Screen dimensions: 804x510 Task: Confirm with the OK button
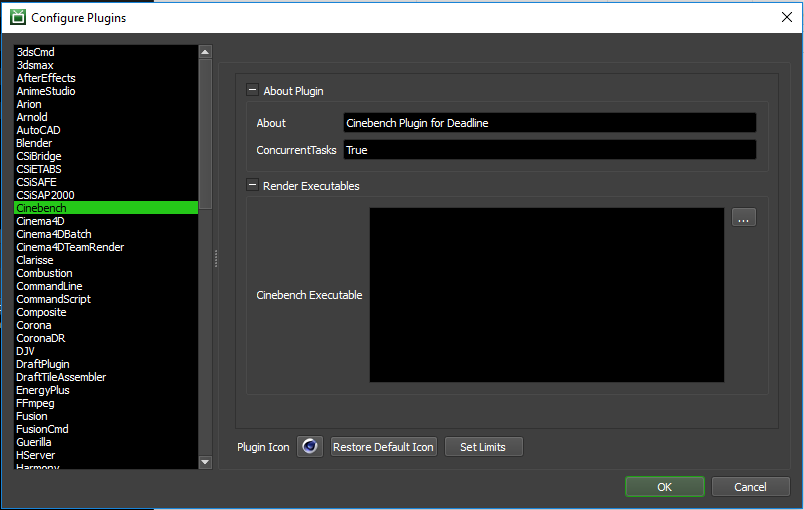[x=665, y=486]
